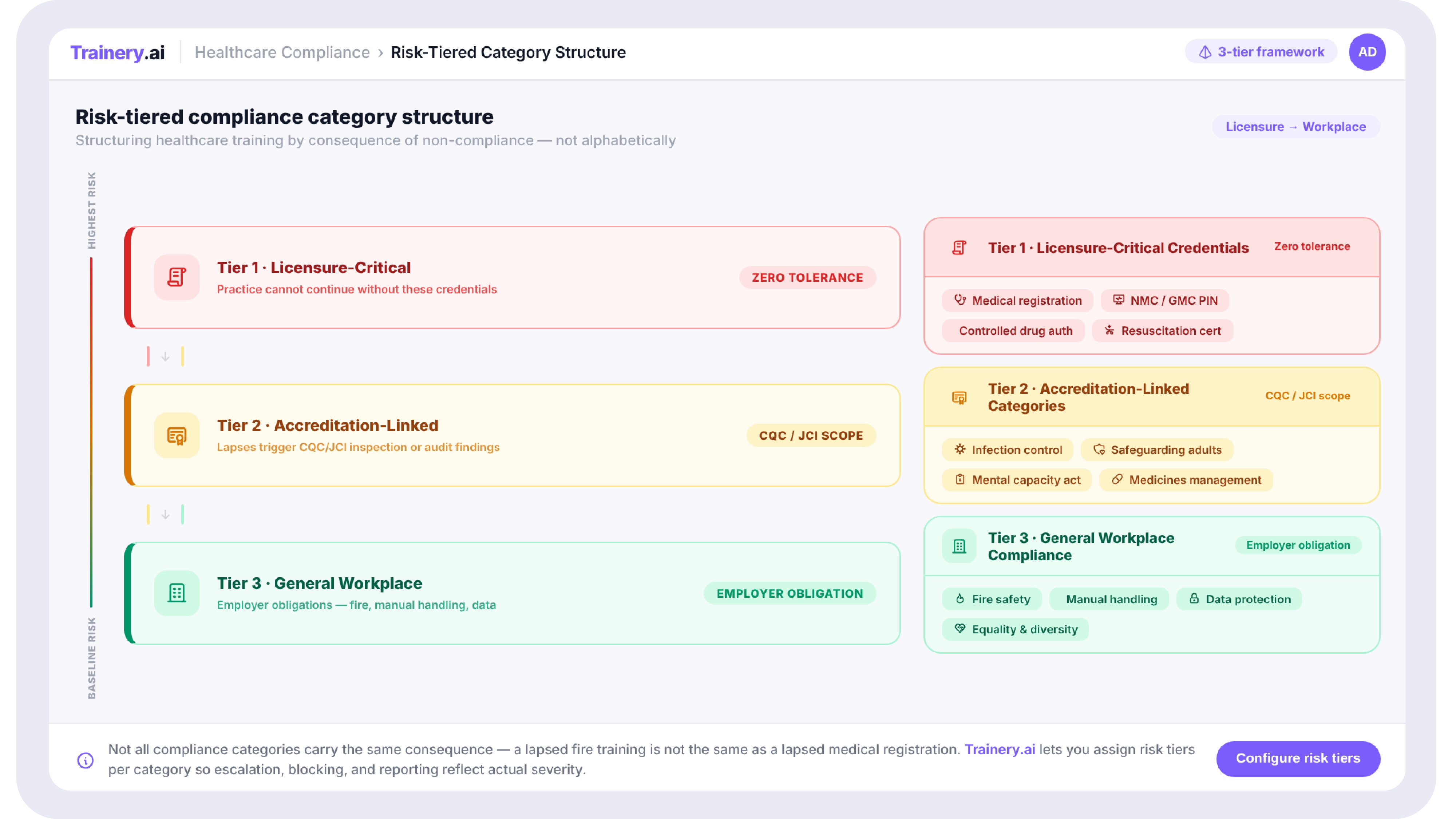Select the Fire safety chip
The height and width of the screenshot is (819, 1456).
click(992, 599)
